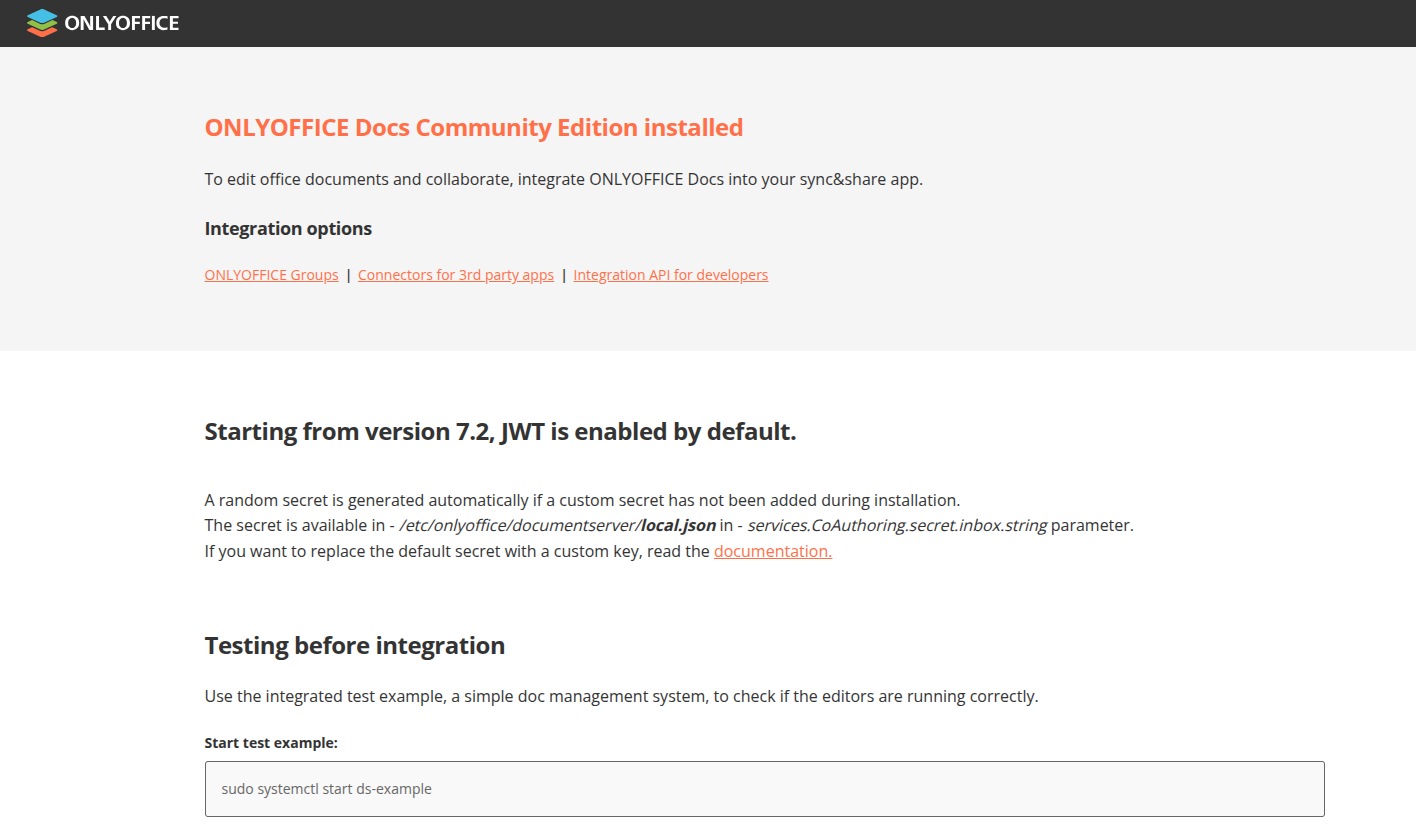Screen dimensions: 1416x832
Task: Click the ONLYOFFICE logo in header
Action: point(103,23)
